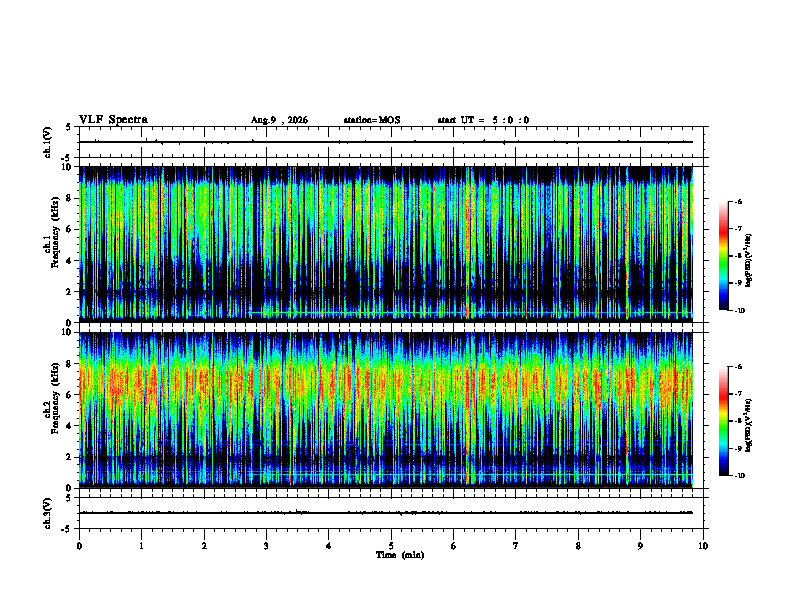This screenshot has width=792, height=612.
Task: Click the ch.1 color bar log(PSD) label
Action: tap(749, 261)
